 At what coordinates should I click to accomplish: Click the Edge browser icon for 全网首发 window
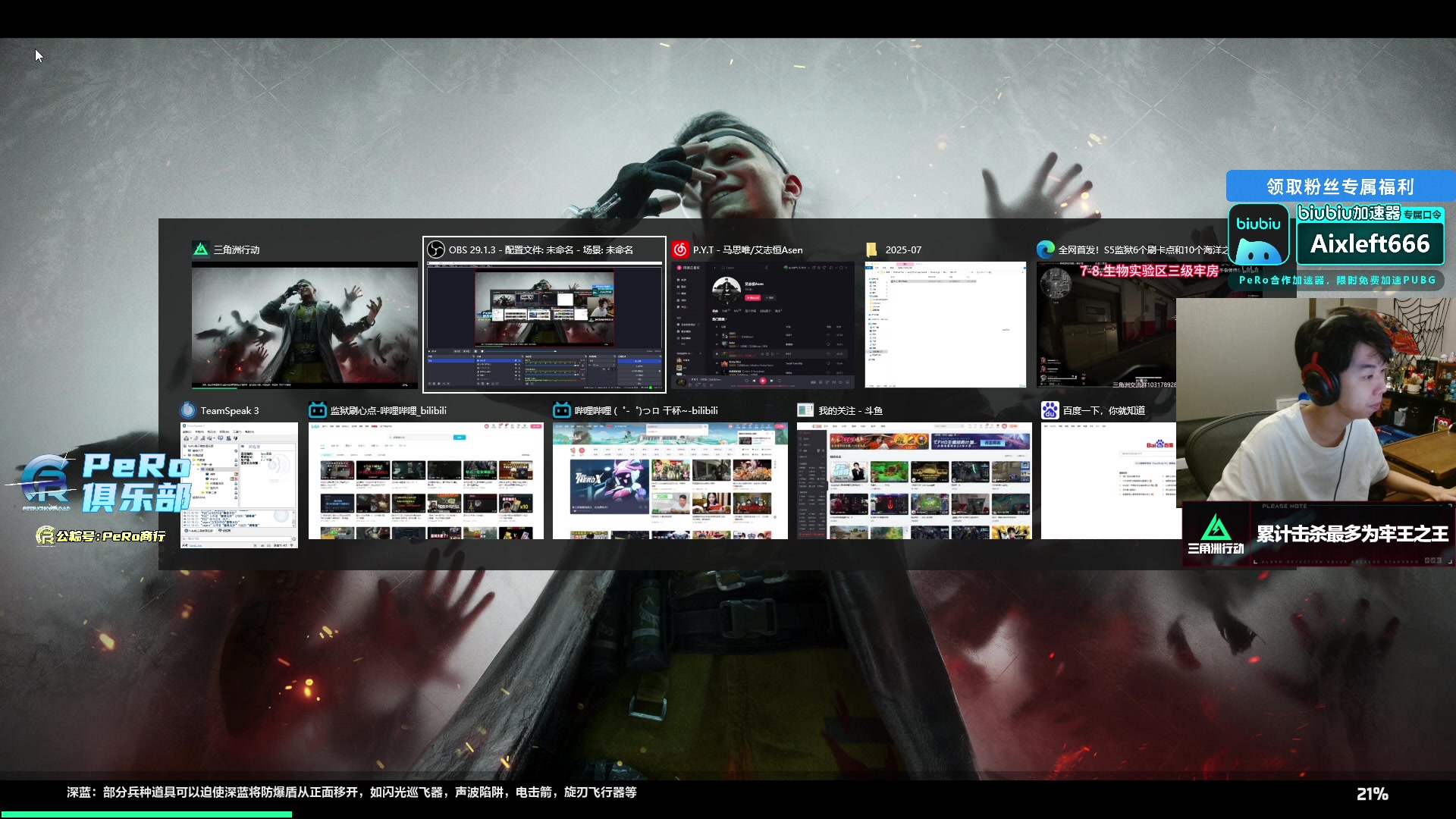[x=1046, y=249]
